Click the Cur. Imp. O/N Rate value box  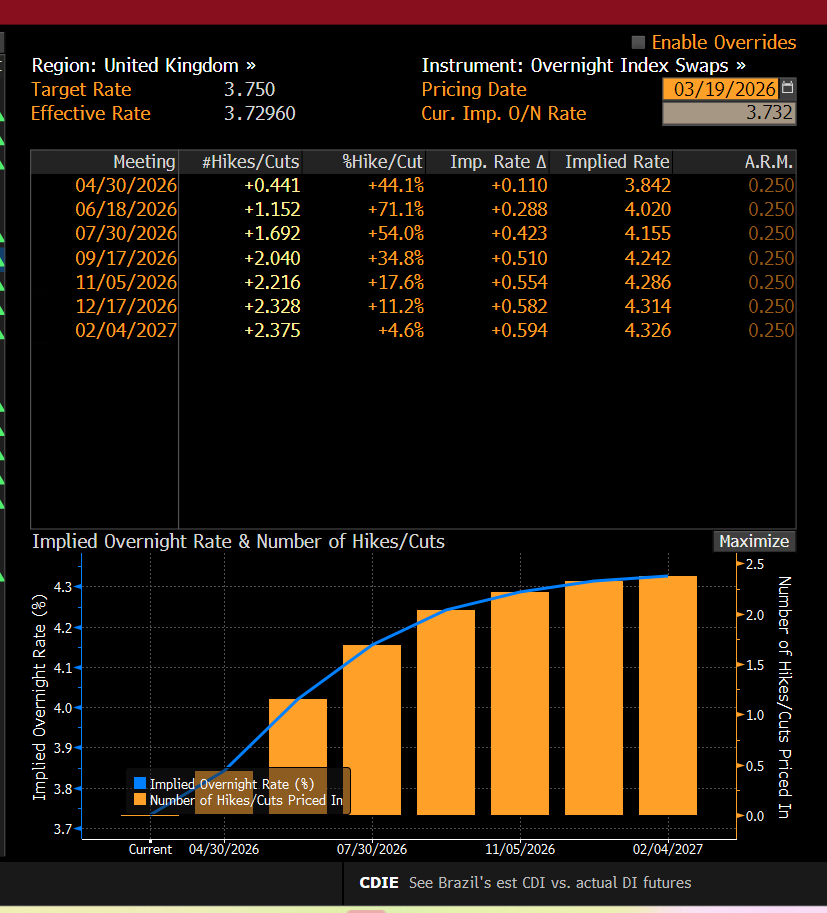click(x=728, y=114)
